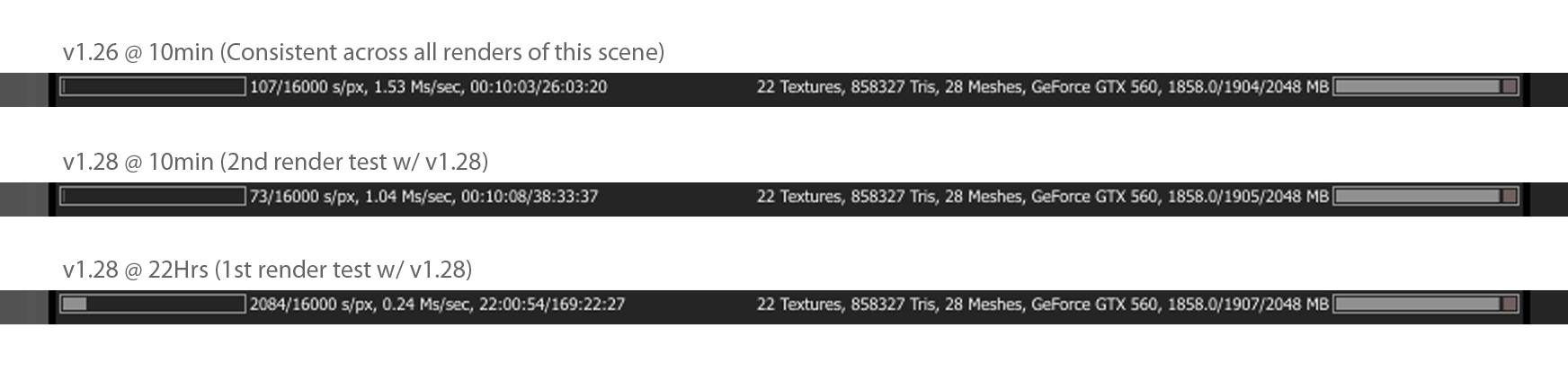Click reddish end segment of 1907 MB memory bar
The height and width of the screenshot is (372, 1568).
[1509, 304]
